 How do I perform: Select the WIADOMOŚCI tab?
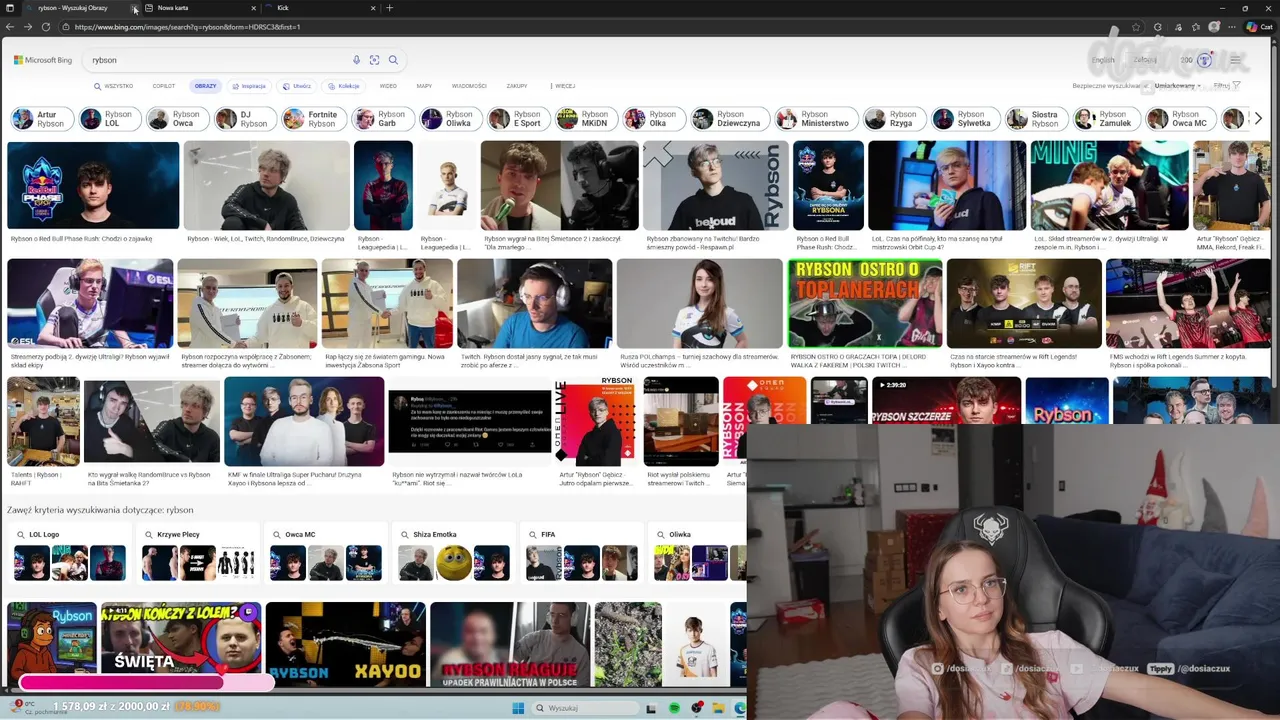tap(469, 86)
